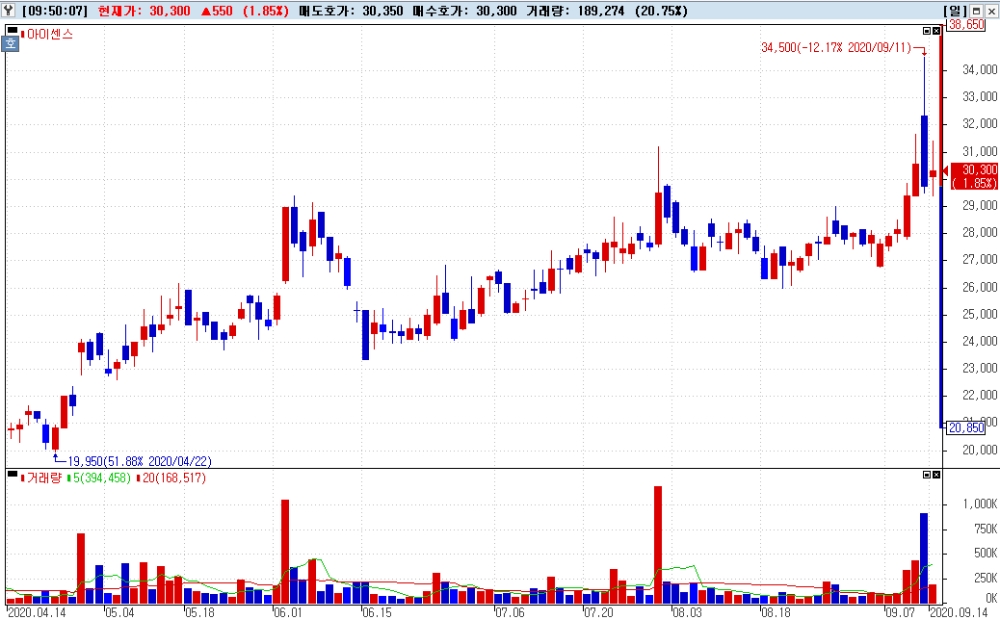Click the 현재가: 30,300 text in header
Screen dimensions: 1000x620
[x=144, y=11]
